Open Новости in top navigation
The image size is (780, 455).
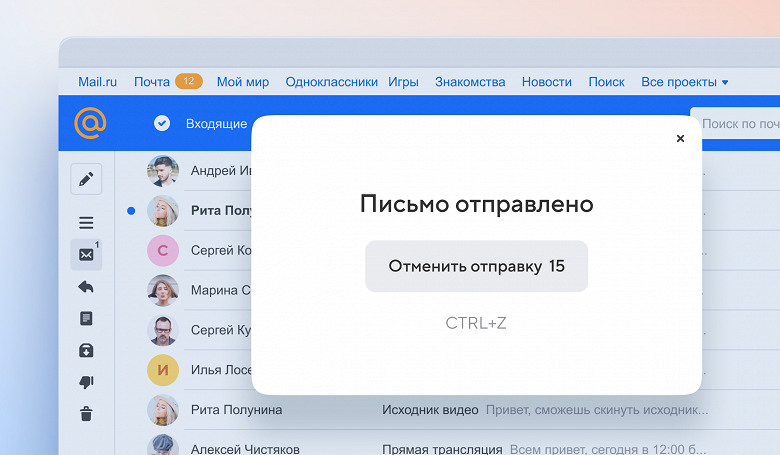(547, 82)
